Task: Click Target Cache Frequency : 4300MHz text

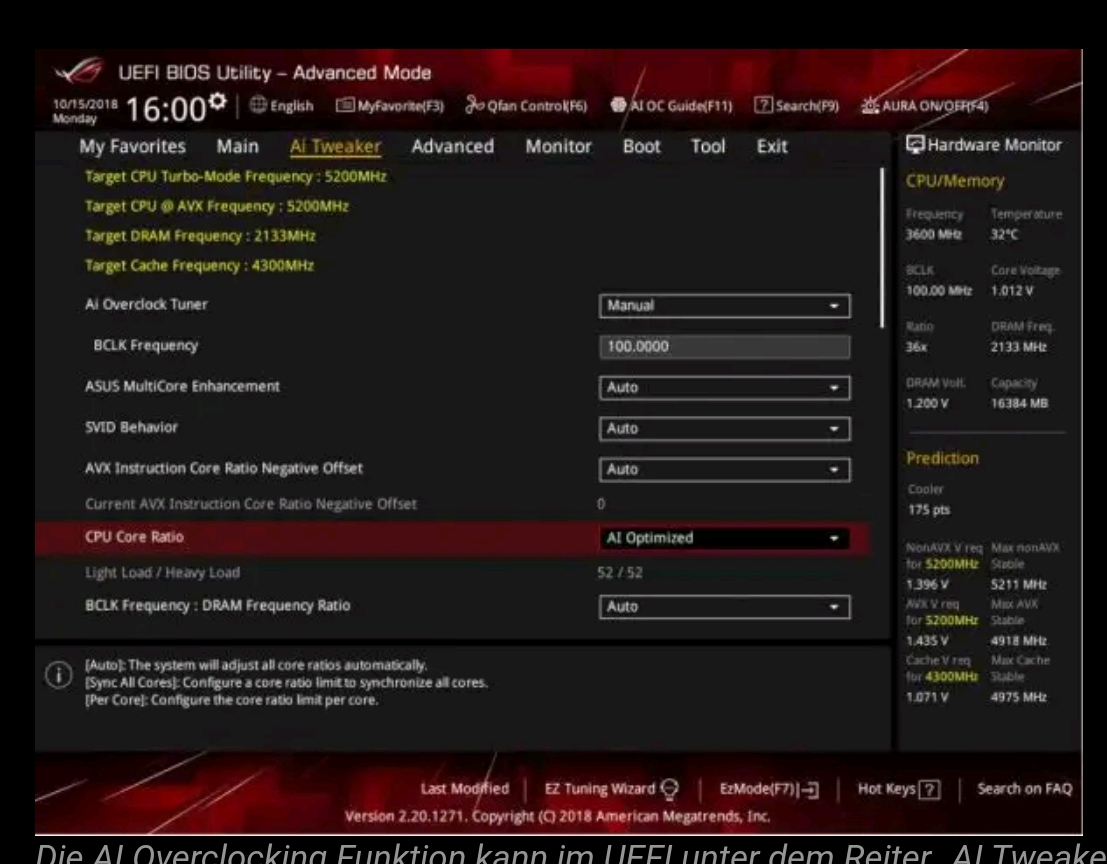Action: tap(199, 265)
